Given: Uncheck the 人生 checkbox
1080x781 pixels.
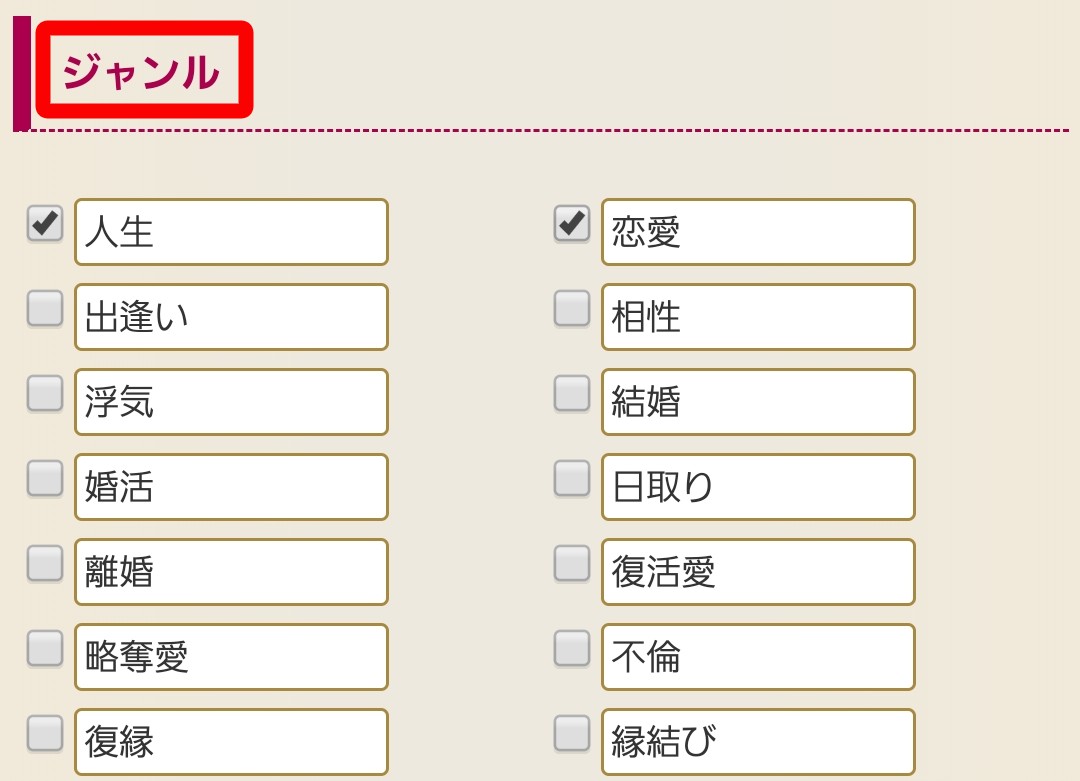Looking at the screenshot, I should (x=45, y=224).
